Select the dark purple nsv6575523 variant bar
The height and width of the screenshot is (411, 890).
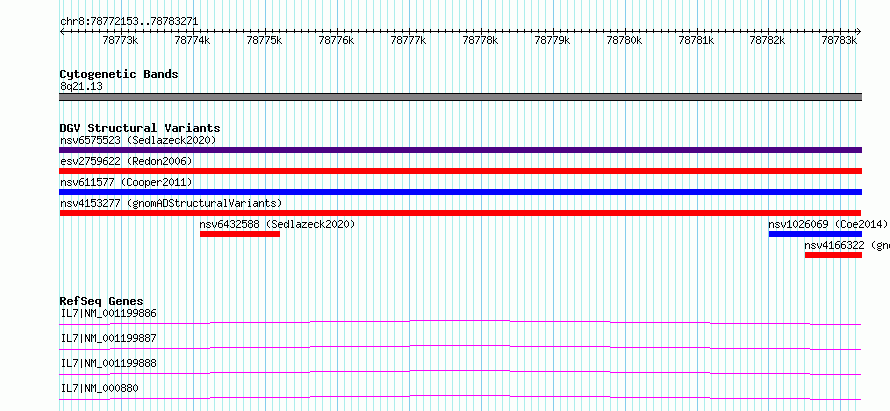[x=460, y=150]
